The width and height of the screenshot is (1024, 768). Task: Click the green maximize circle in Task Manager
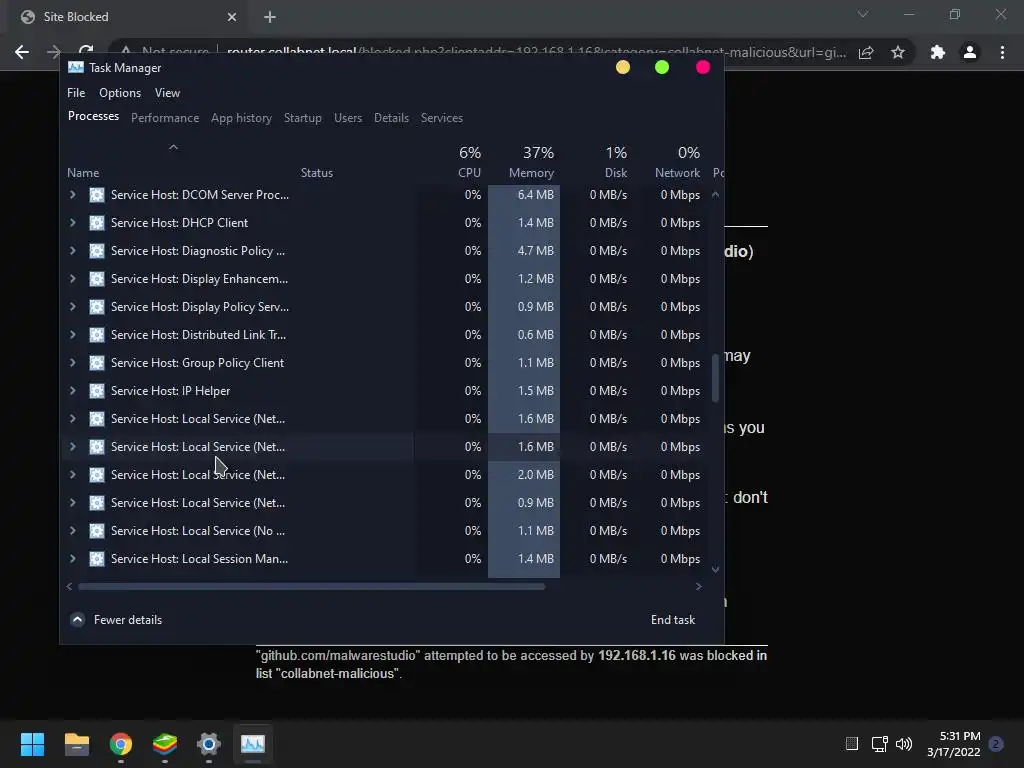pyautogui.click(x=662, y=67)
